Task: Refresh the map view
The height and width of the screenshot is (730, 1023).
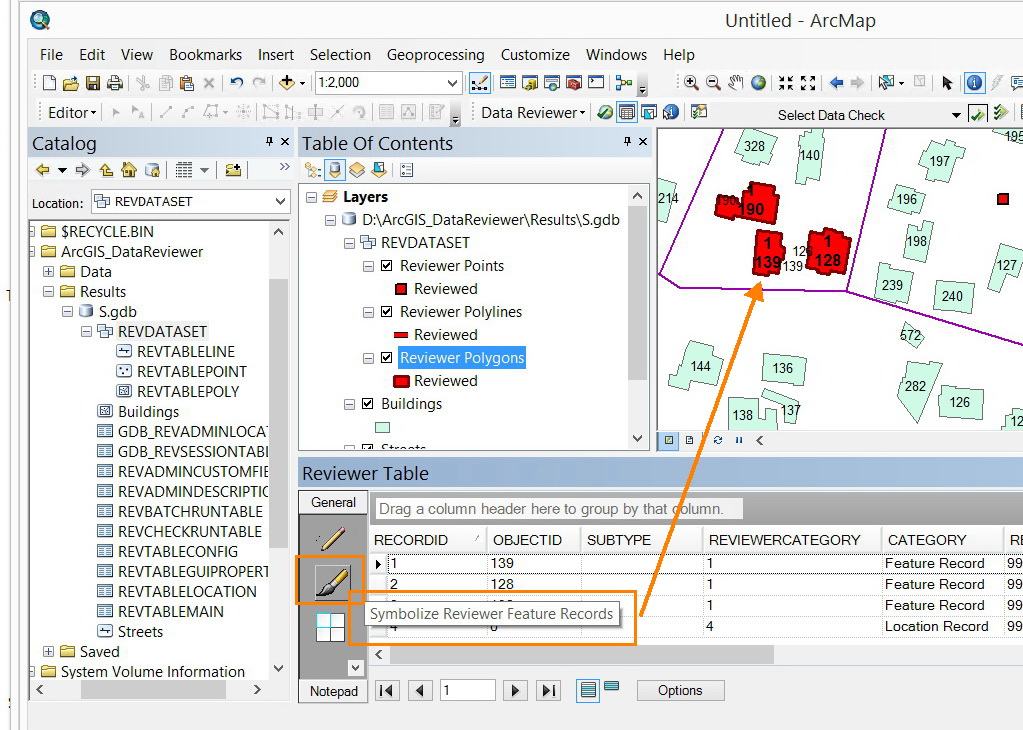Action: (x=718, y=440)
